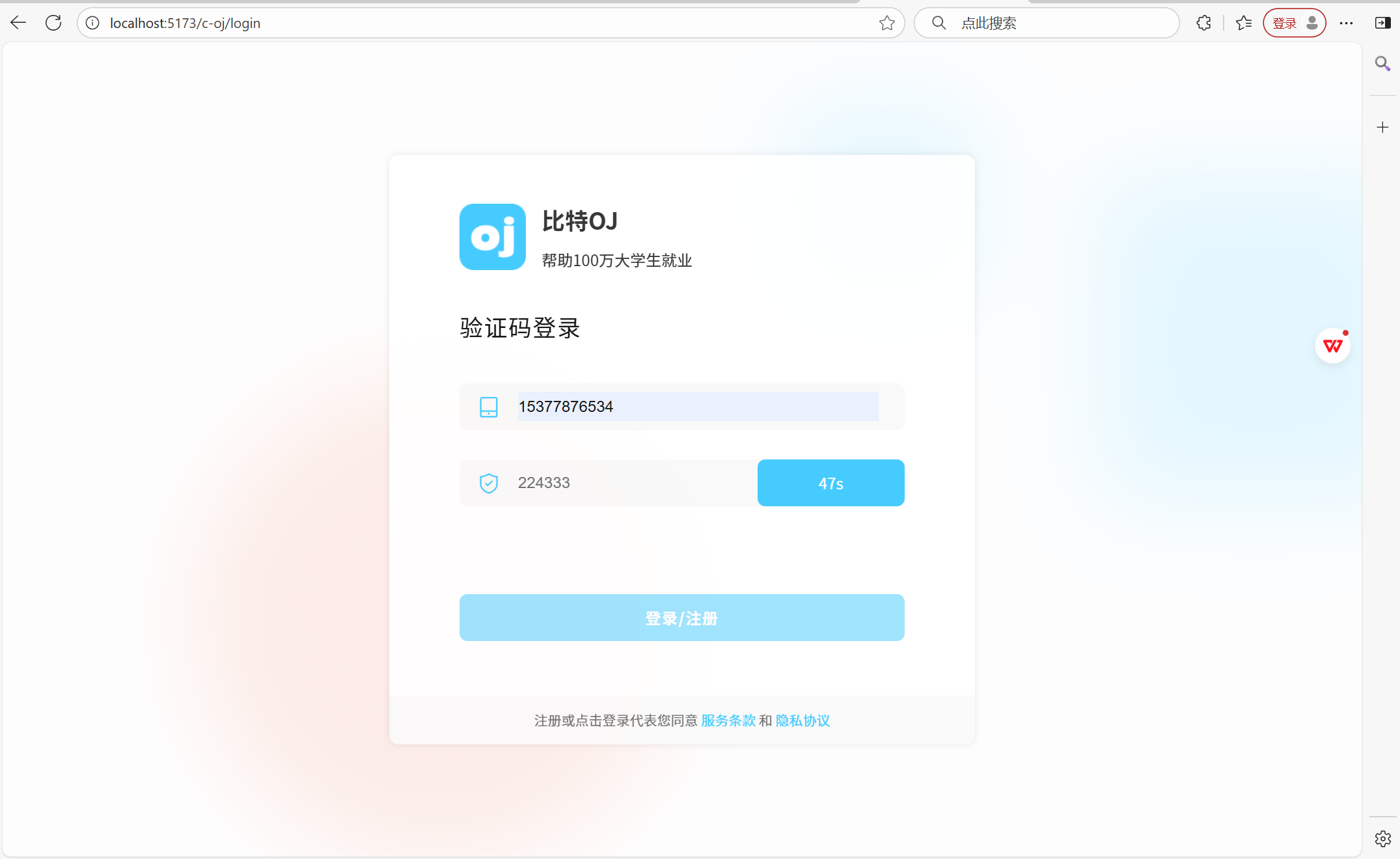Click the site information icon in address bar
This screenshot has width=1400, height=859.
93,23
